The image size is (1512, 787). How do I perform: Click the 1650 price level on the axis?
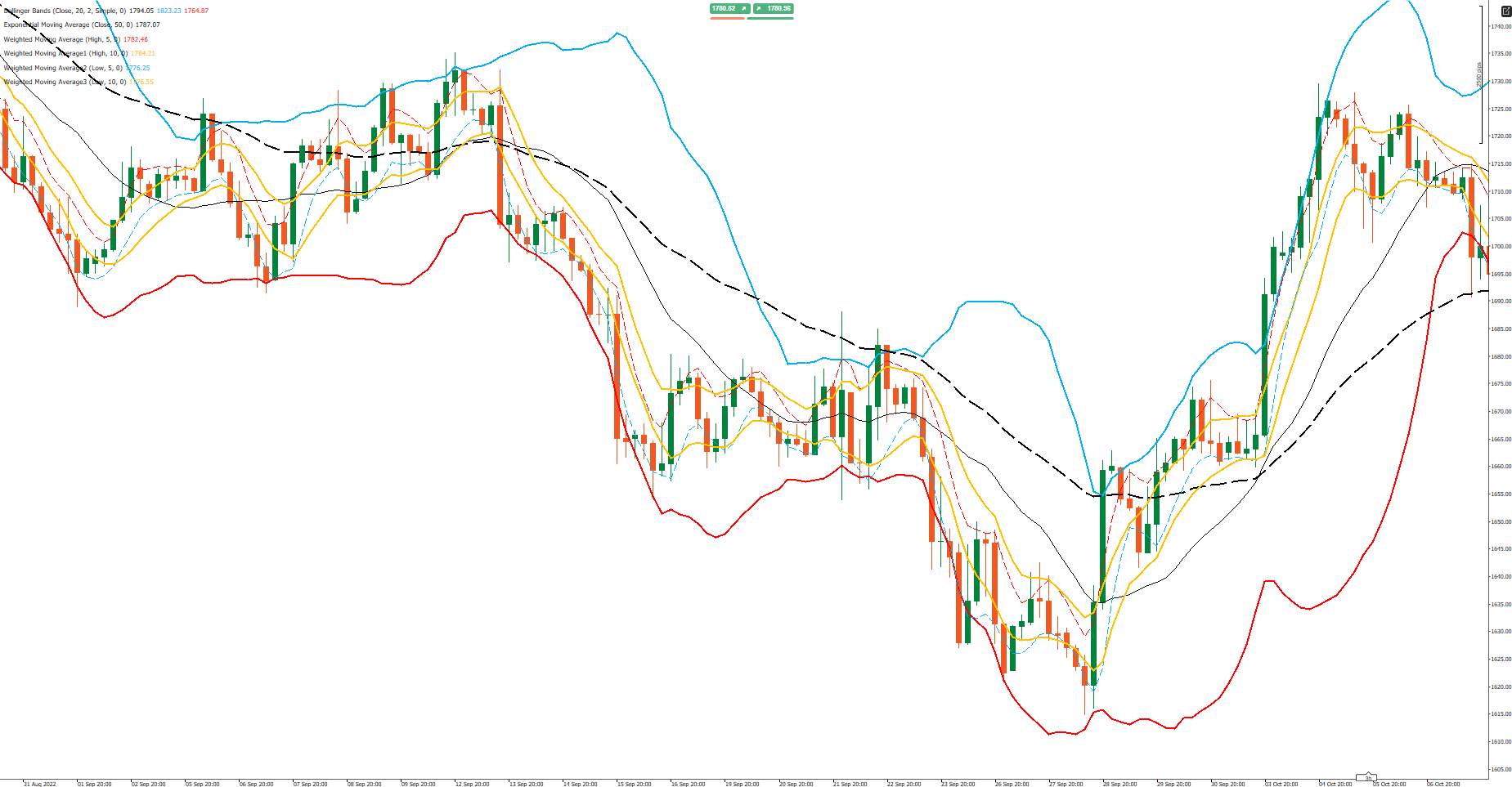tap(1501, 521)
